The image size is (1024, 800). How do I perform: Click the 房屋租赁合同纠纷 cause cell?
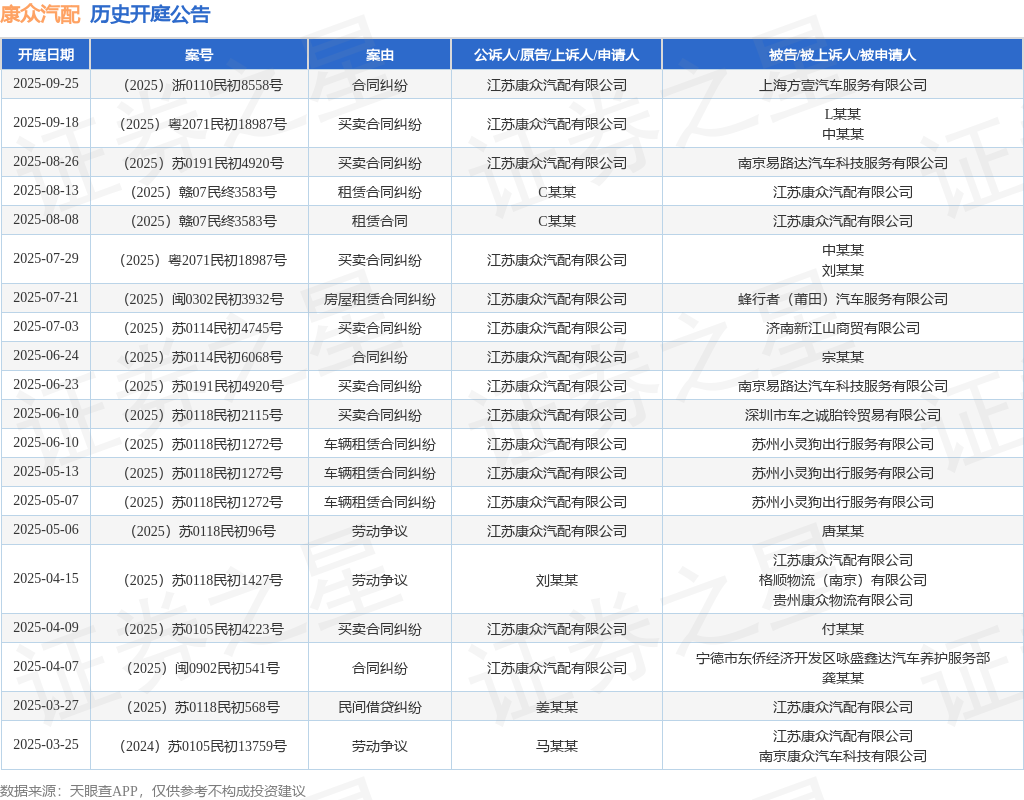pyautogui.click(x=379, y=299)
